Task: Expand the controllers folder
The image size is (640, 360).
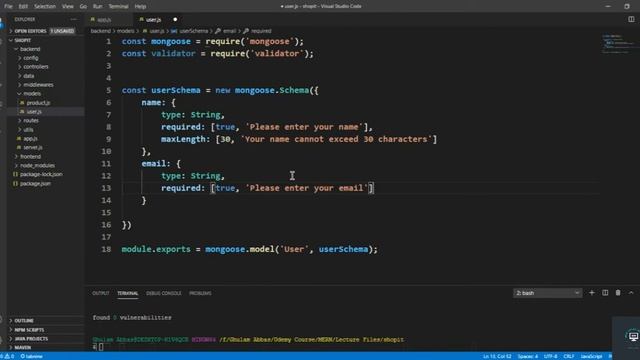Action: [x=46, y=67]
